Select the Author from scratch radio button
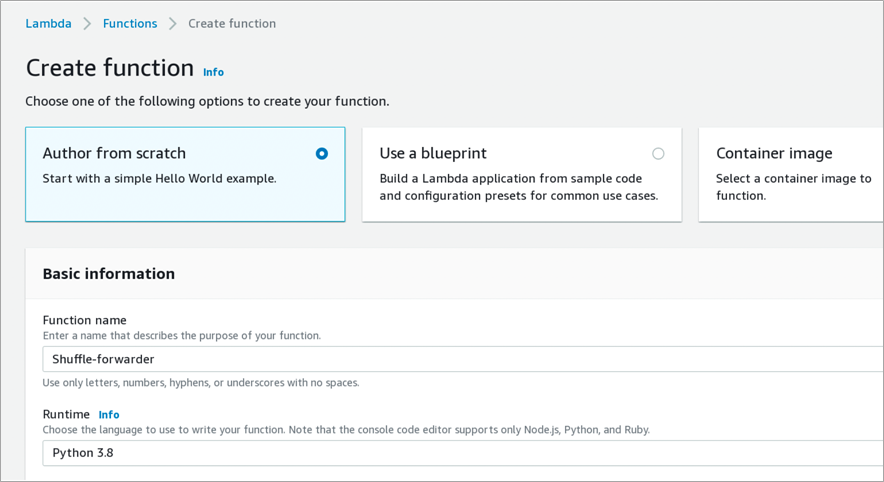The height and width of the screenshot is (482, 884). click(x=321, y=153)
